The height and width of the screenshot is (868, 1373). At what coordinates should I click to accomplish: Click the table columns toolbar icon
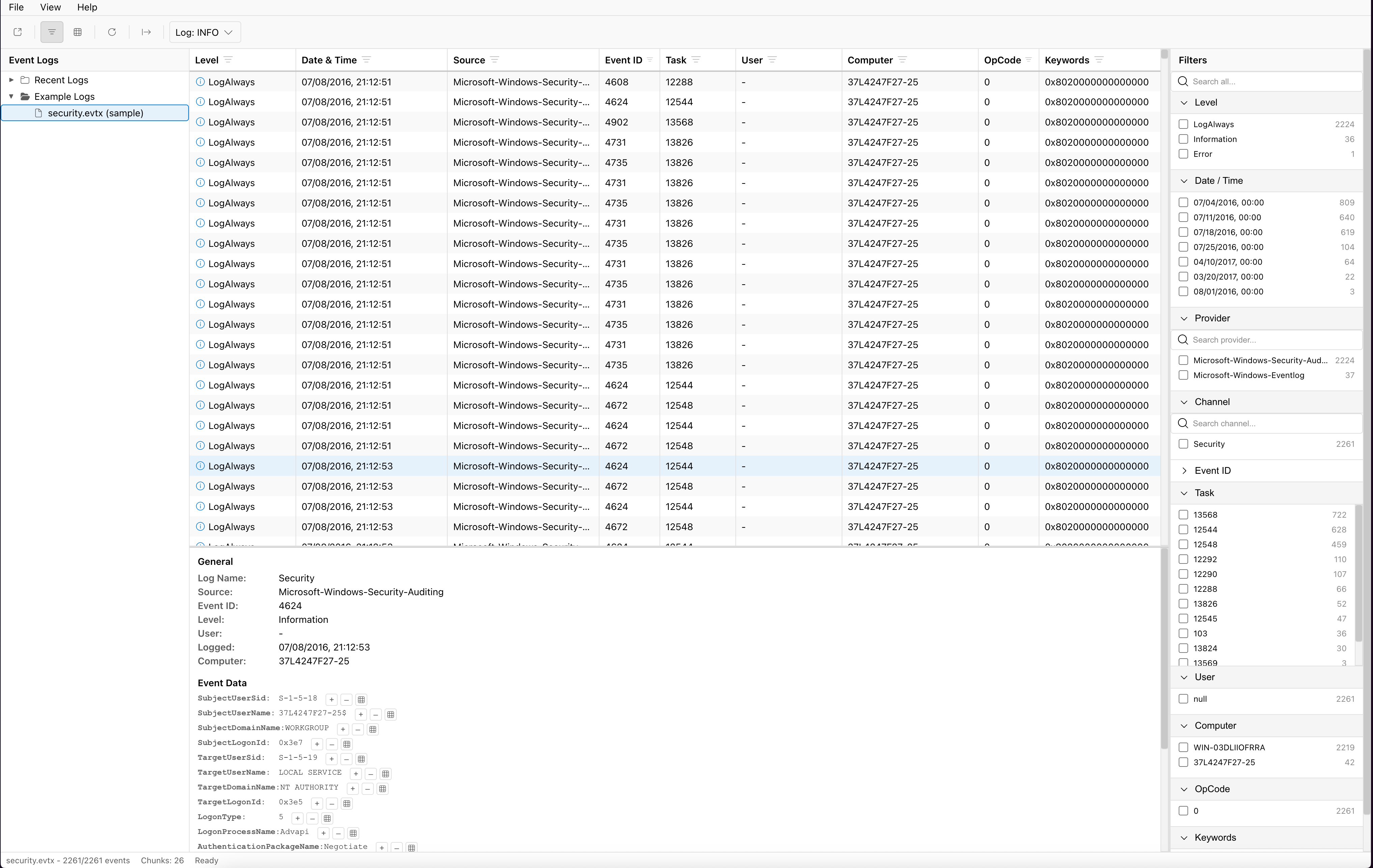pyautogui.click(x=78, y=32)
